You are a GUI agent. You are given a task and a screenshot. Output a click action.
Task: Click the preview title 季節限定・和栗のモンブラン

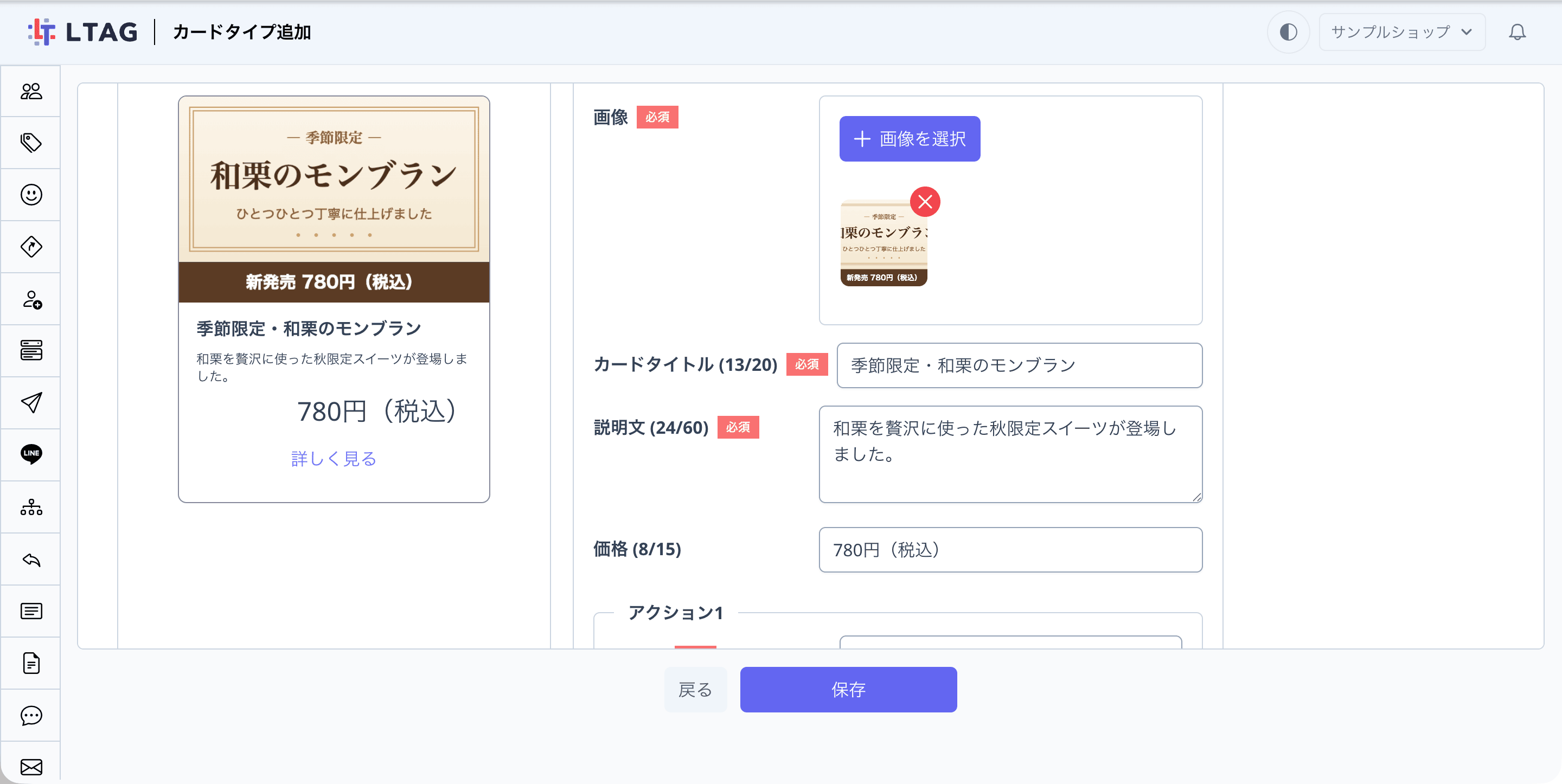click(309, 329)
